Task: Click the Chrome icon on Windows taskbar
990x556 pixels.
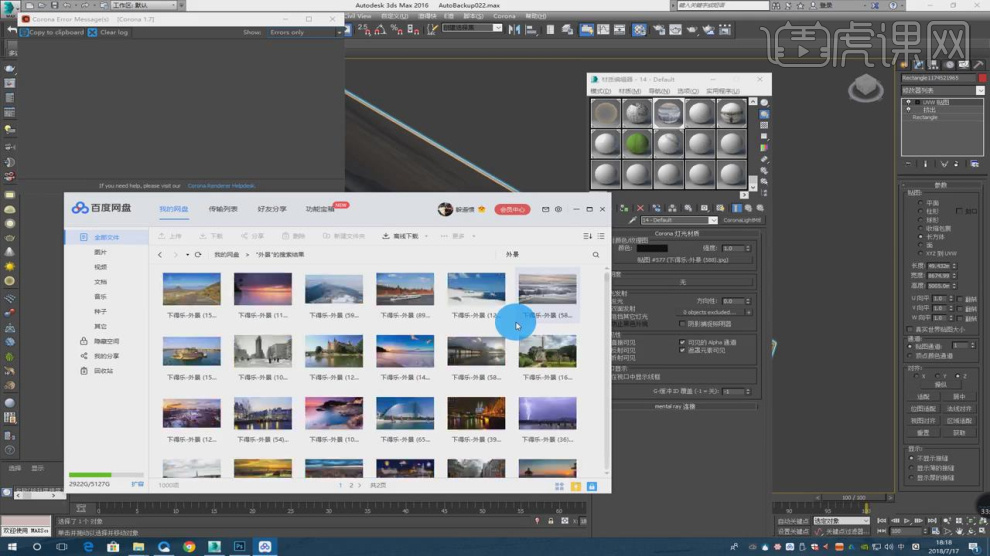Action: click(x=189, y=547)
